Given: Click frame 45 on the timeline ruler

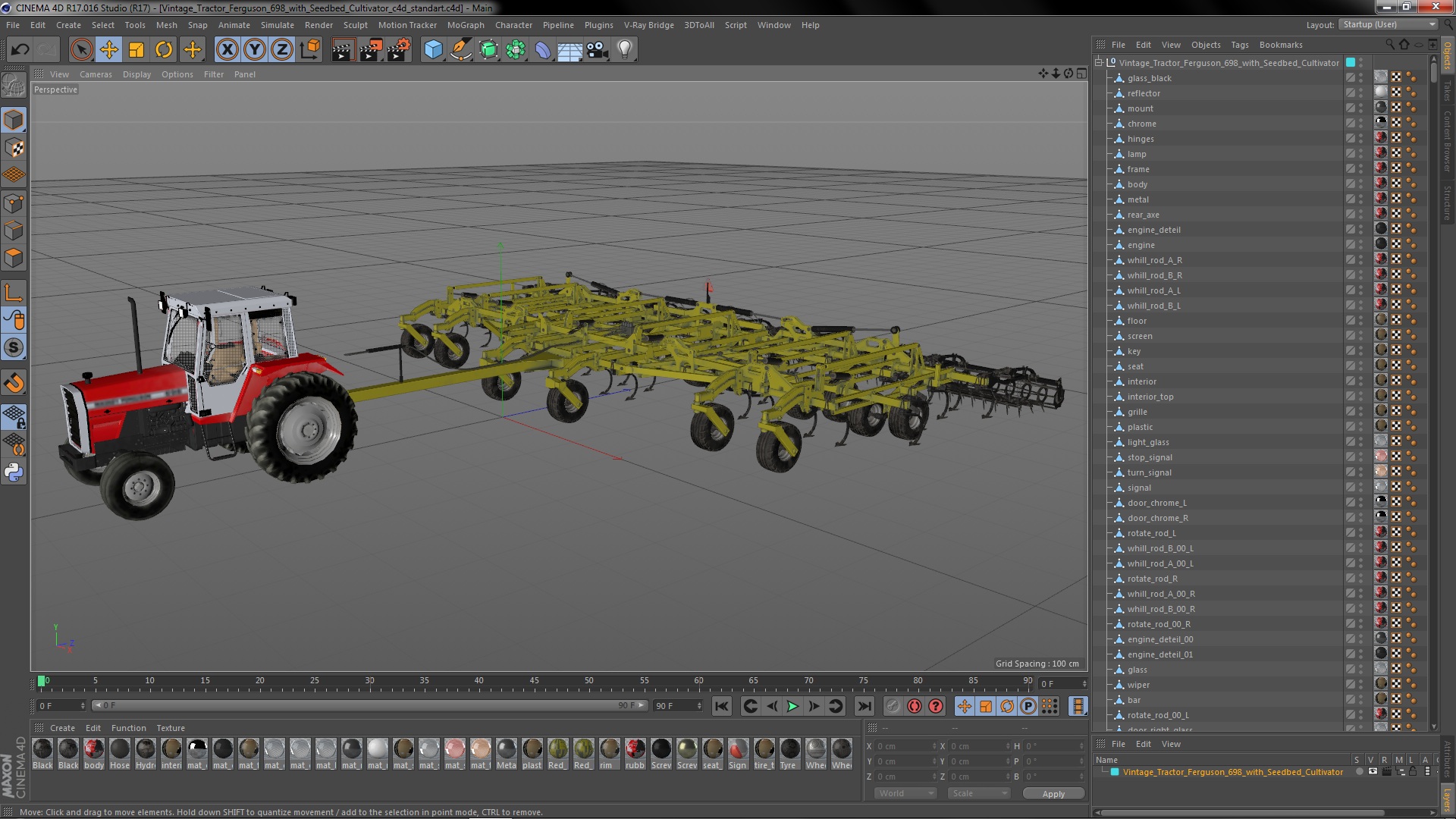Looking at the screenshot, I should [x=534, y=681].
